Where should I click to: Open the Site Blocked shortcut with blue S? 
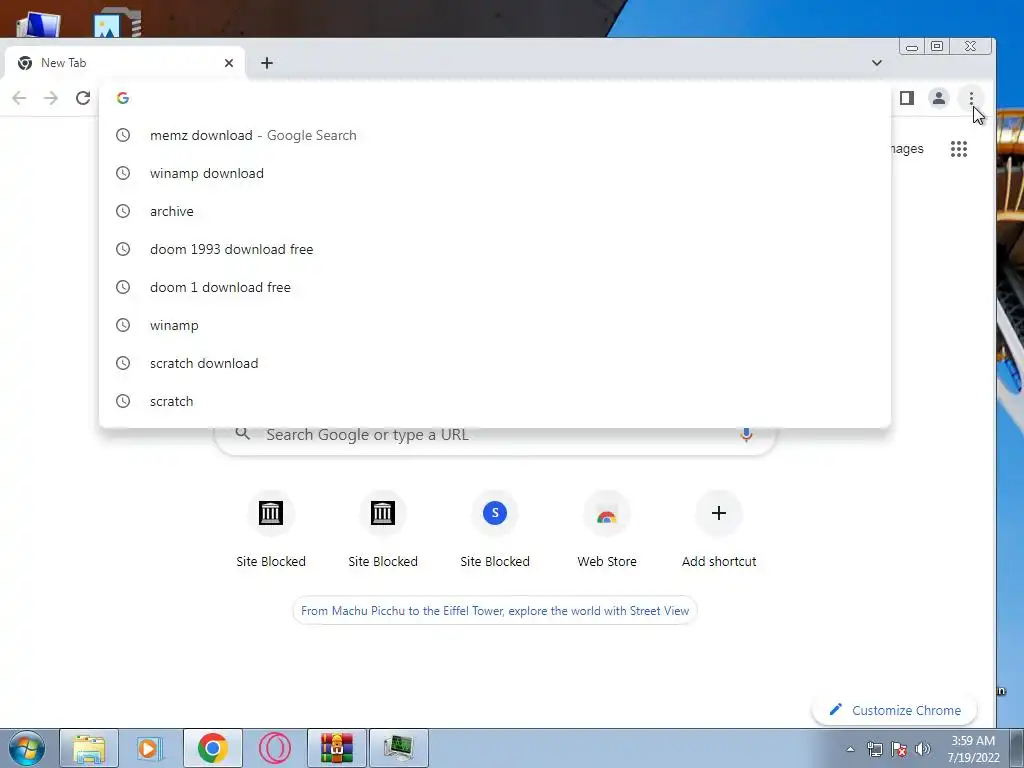pyautogui.click(x=494, y=529)
